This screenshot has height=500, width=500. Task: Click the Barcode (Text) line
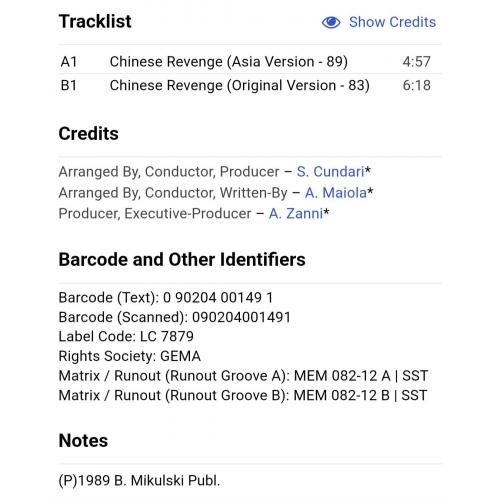[x=166, y=297]
